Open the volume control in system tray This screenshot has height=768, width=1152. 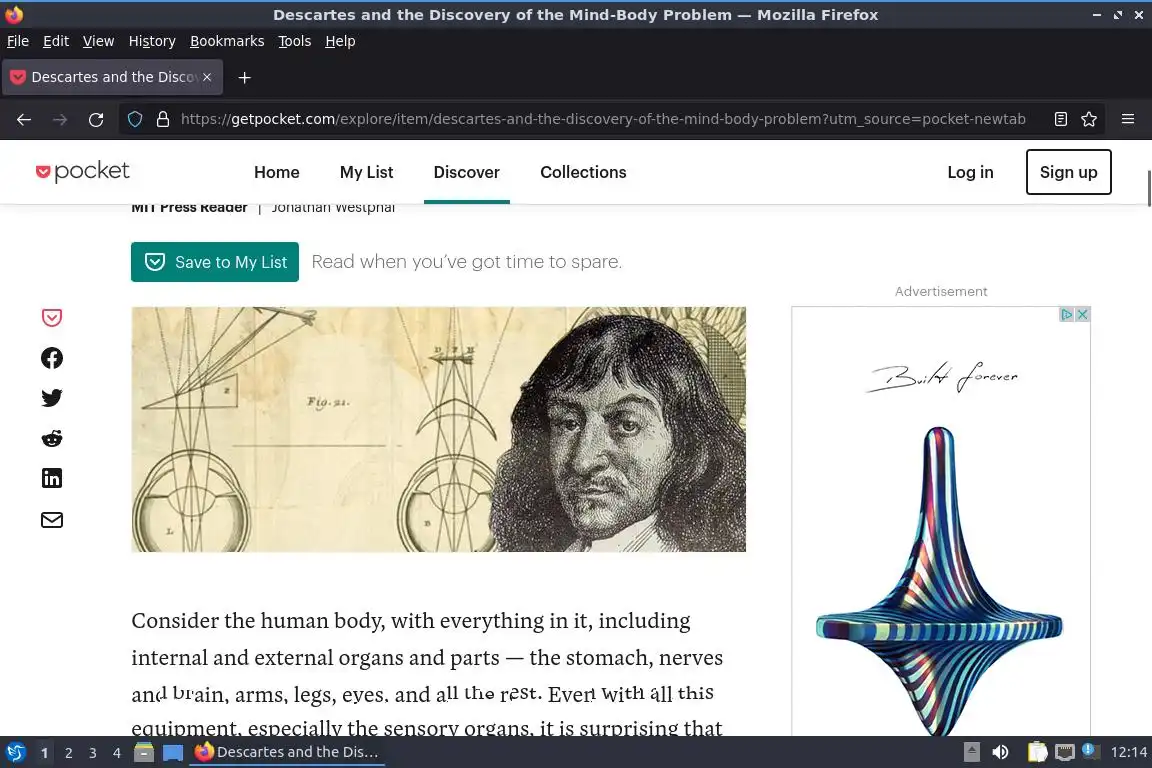pyautogui.click(x=1000, y=752)
